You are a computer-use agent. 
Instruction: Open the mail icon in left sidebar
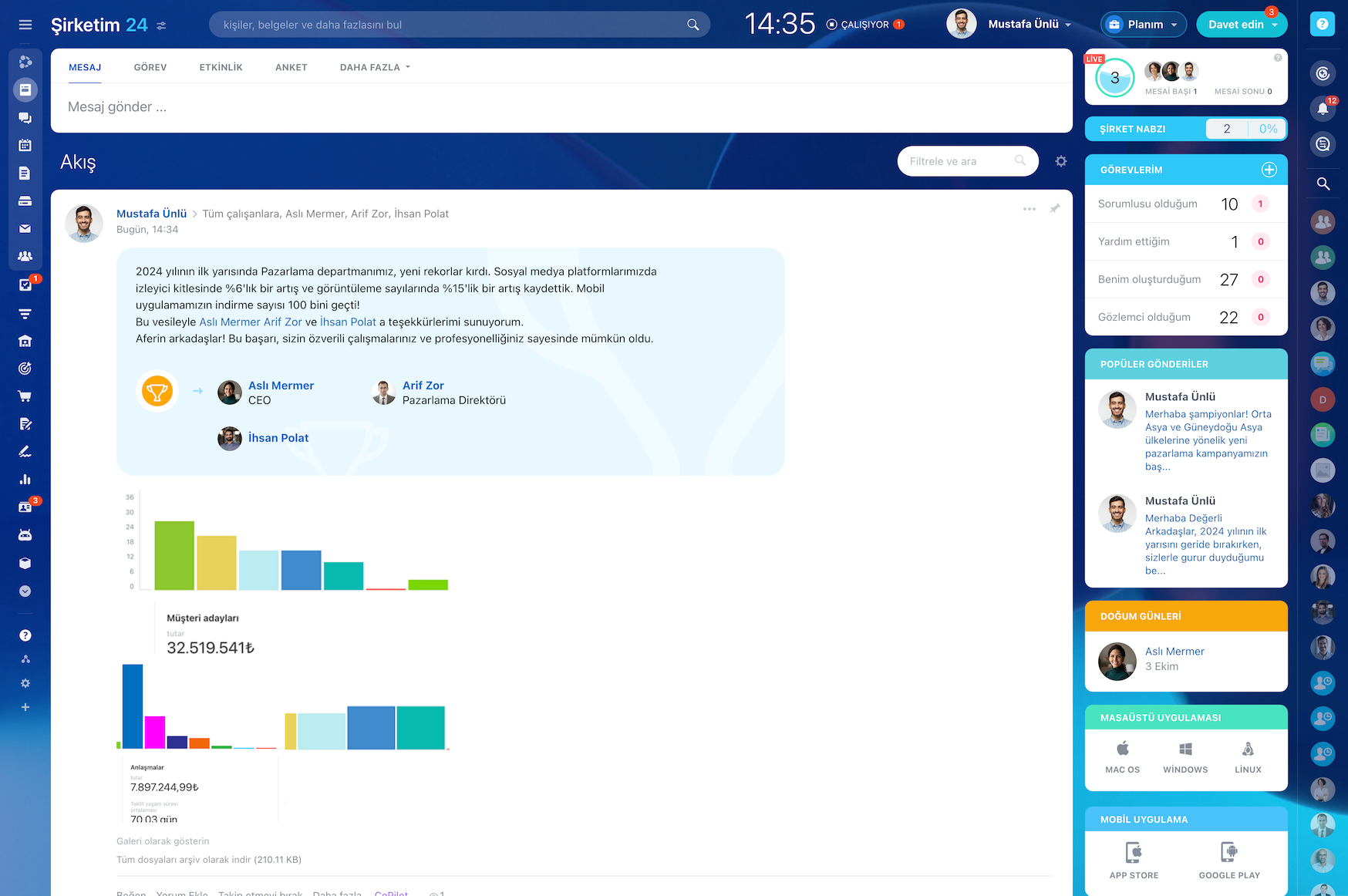pos(25,228)
